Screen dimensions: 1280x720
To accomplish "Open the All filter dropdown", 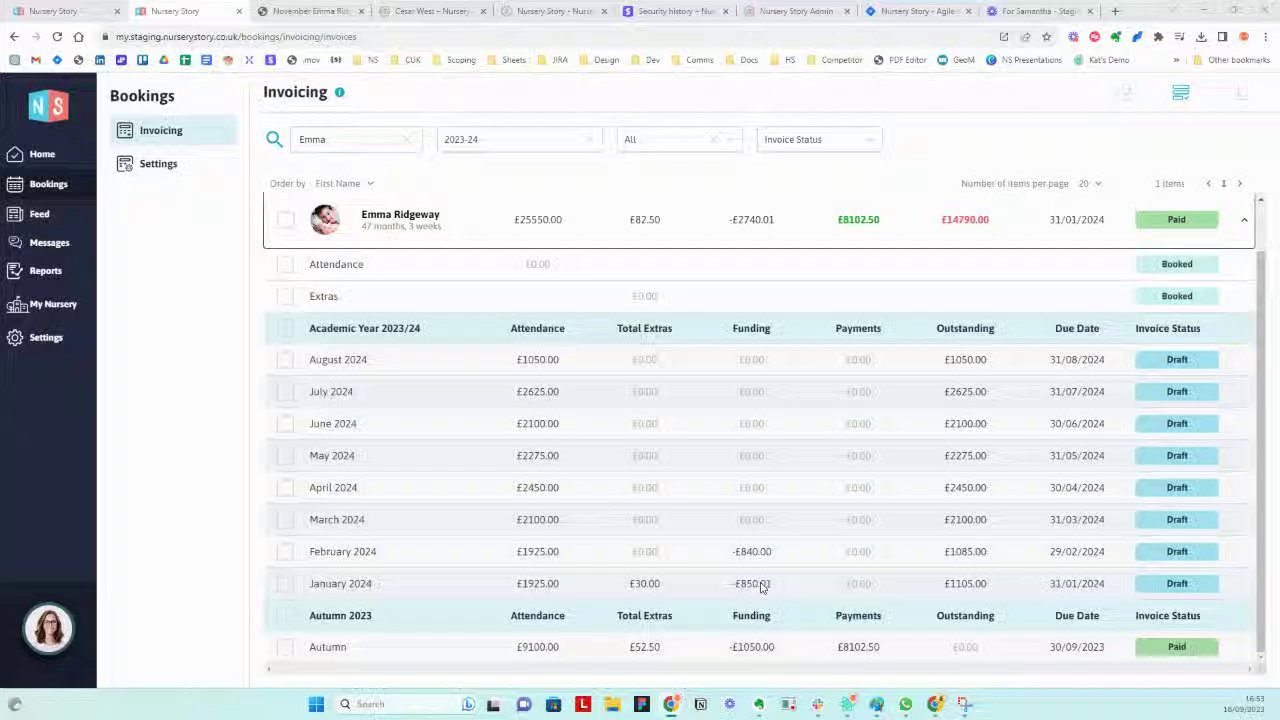I will pyautogui.click(x=679, y=140).
